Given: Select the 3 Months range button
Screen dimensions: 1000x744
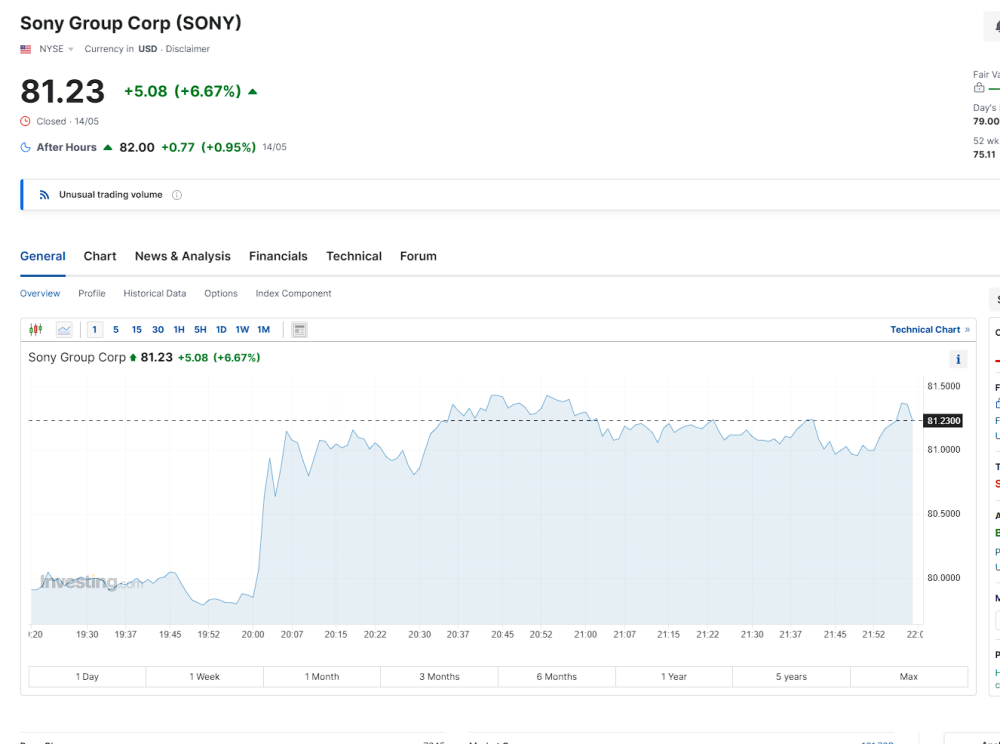Looking at the screenshot, I should click(439, 677).
